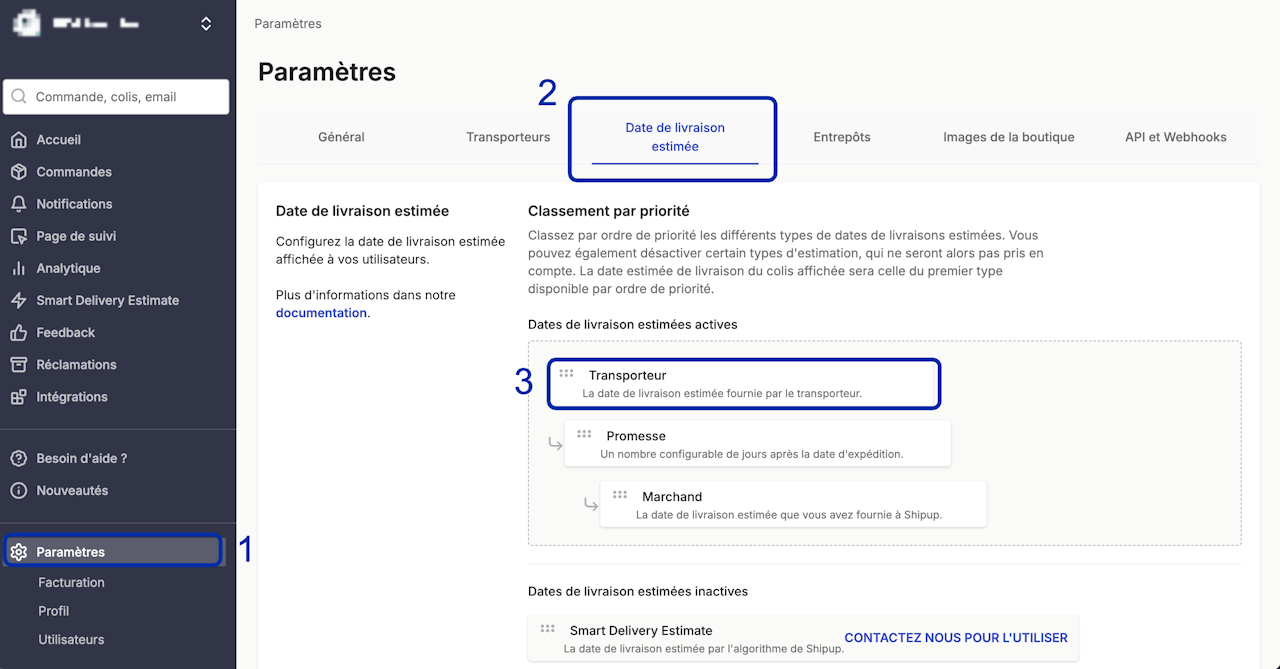Open the Entrepôts tab

842,137
